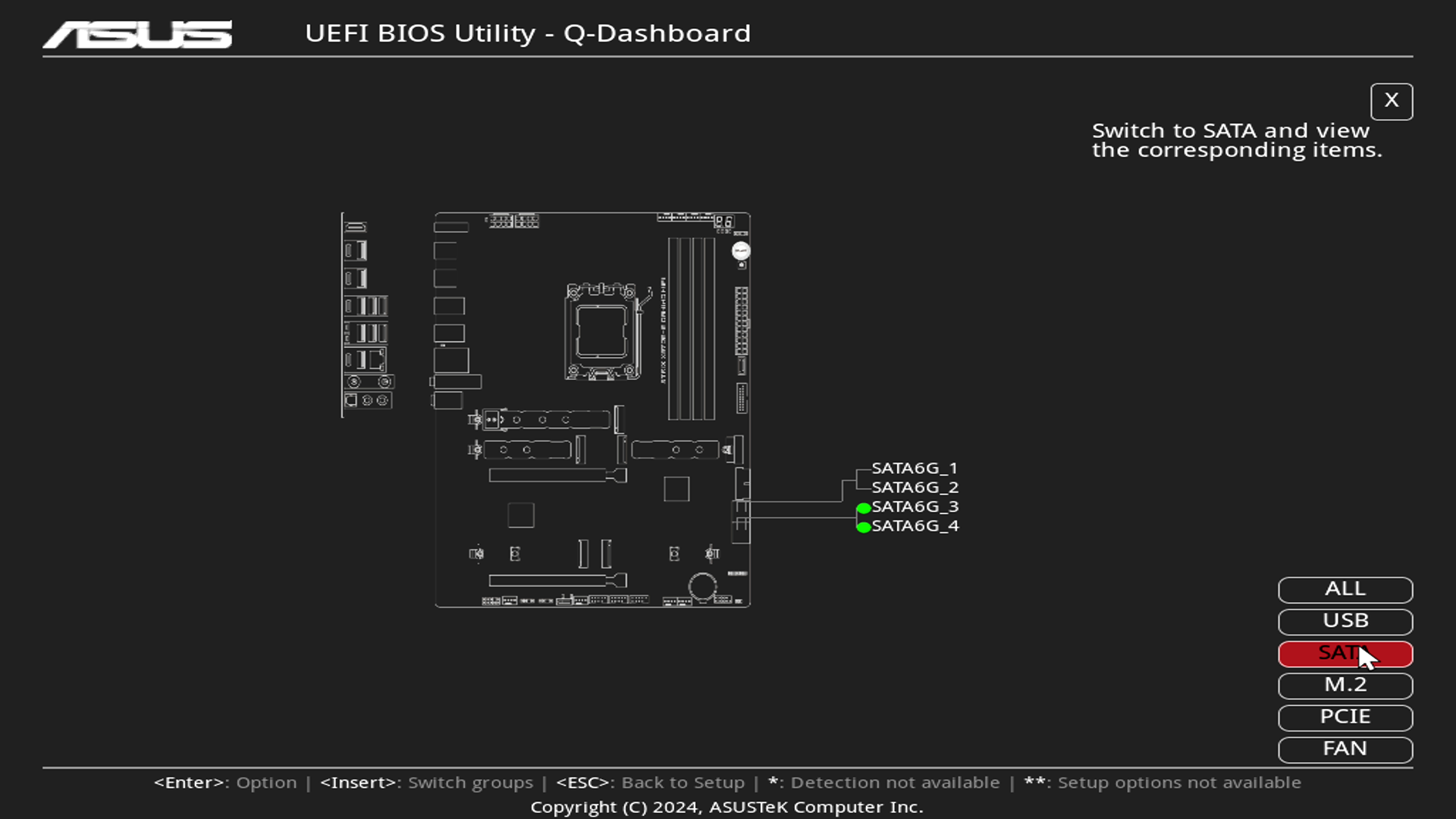Click the CPU socket on the motherboard diagram
This screenshot has height=819, width=1456.
point(603,330)
